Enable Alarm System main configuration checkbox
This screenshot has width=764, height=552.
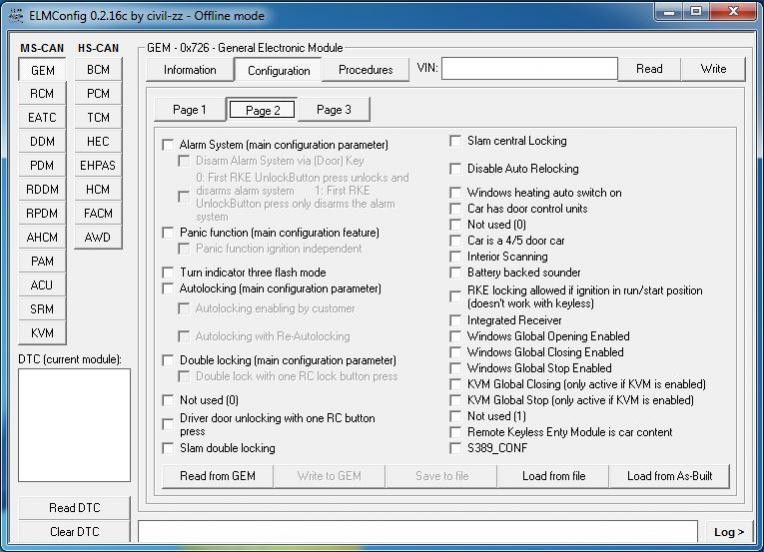(168, 145)
